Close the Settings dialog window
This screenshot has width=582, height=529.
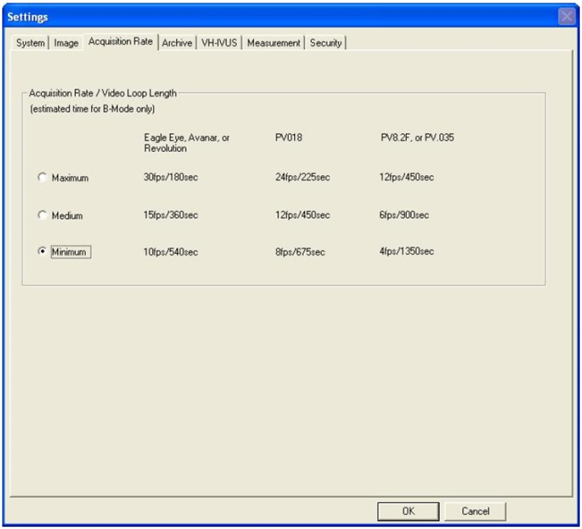pyautogui.click(x=566, y=17)
